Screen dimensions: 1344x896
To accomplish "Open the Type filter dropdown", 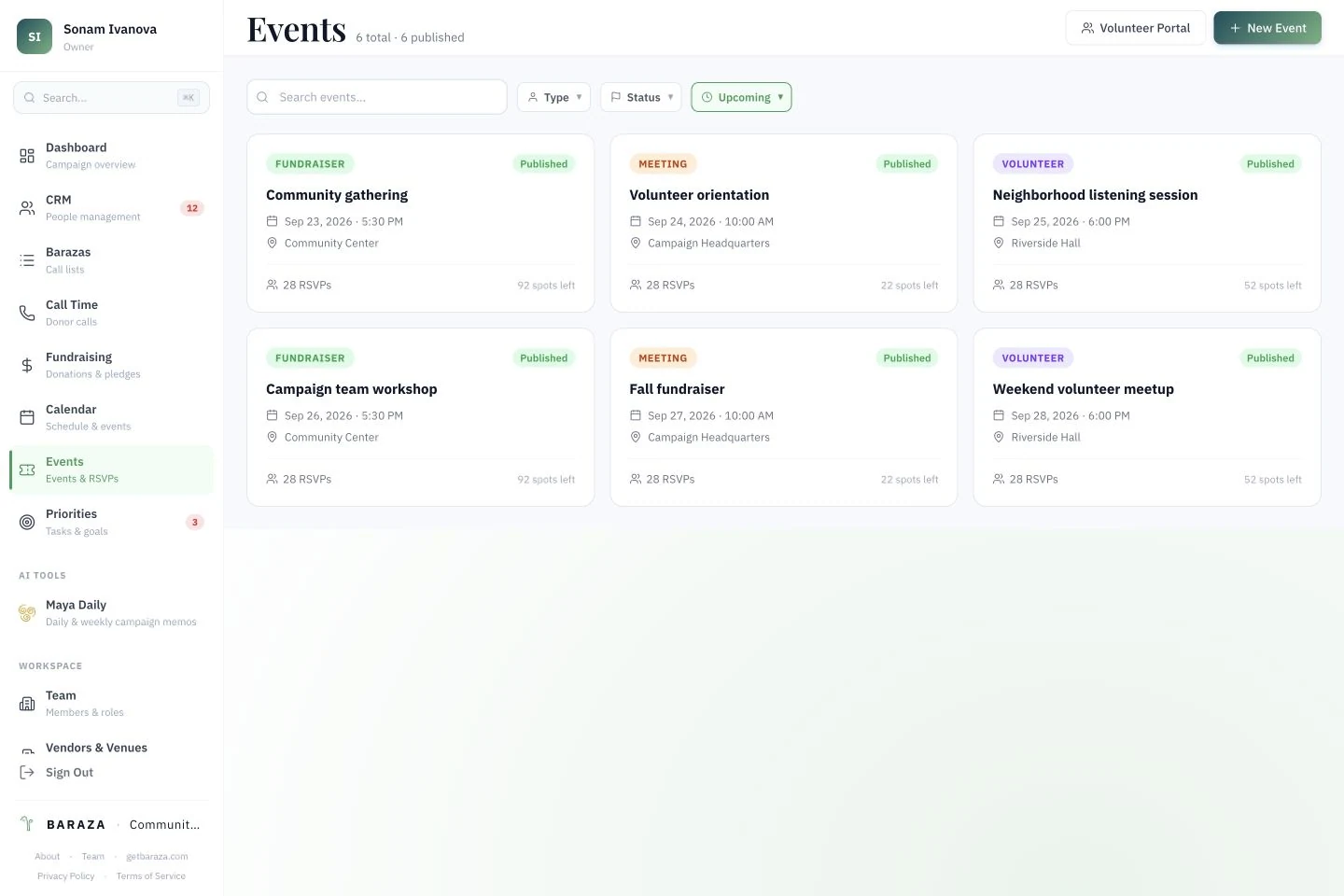I will coord(554,97).
